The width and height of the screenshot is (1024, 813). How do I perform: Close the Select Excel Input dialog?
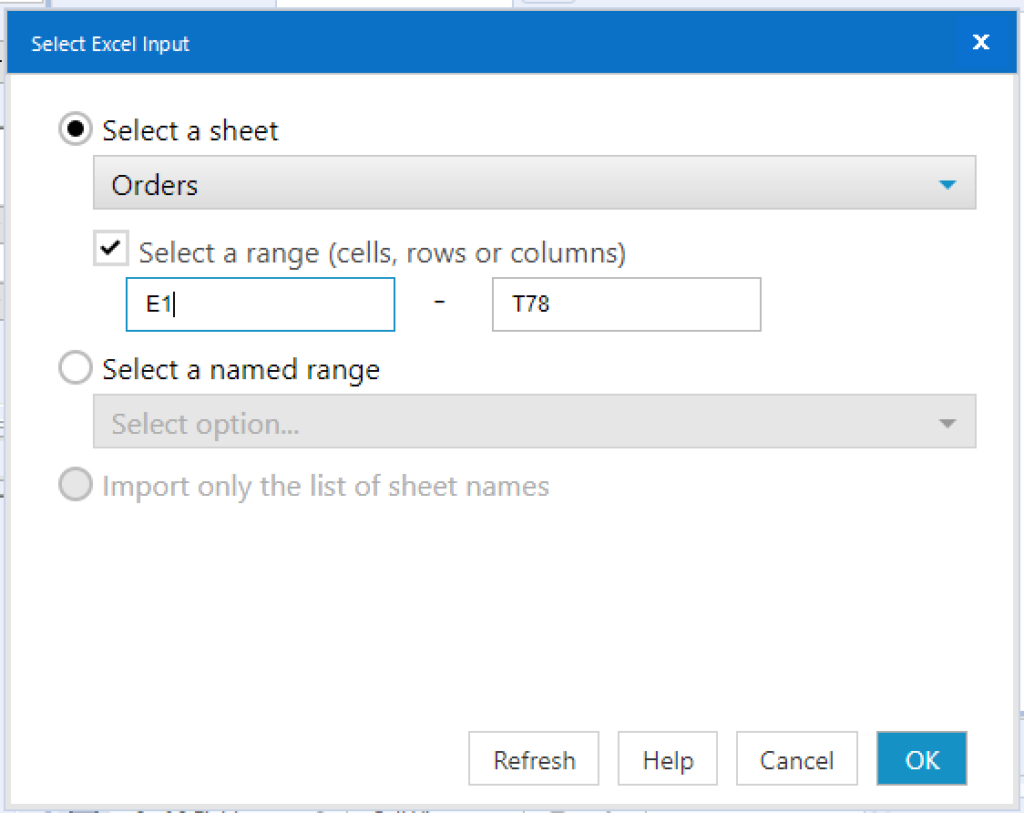(980, 42)
